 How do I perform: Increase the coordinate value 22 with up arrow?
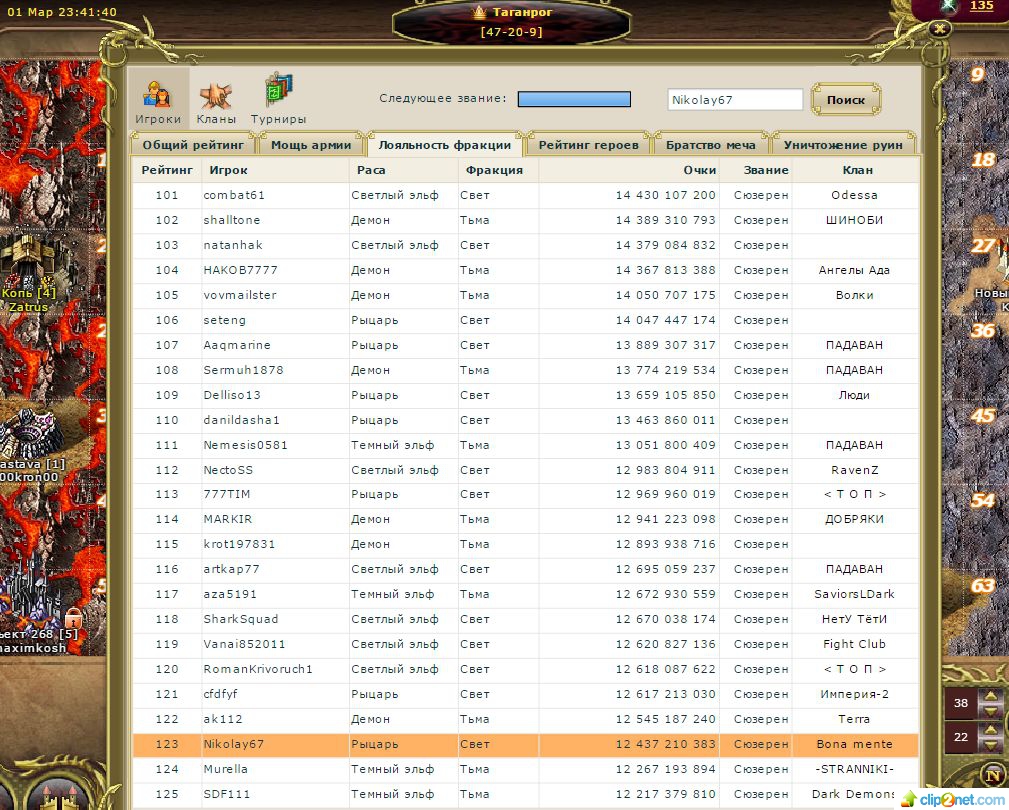tap(991, 730)
